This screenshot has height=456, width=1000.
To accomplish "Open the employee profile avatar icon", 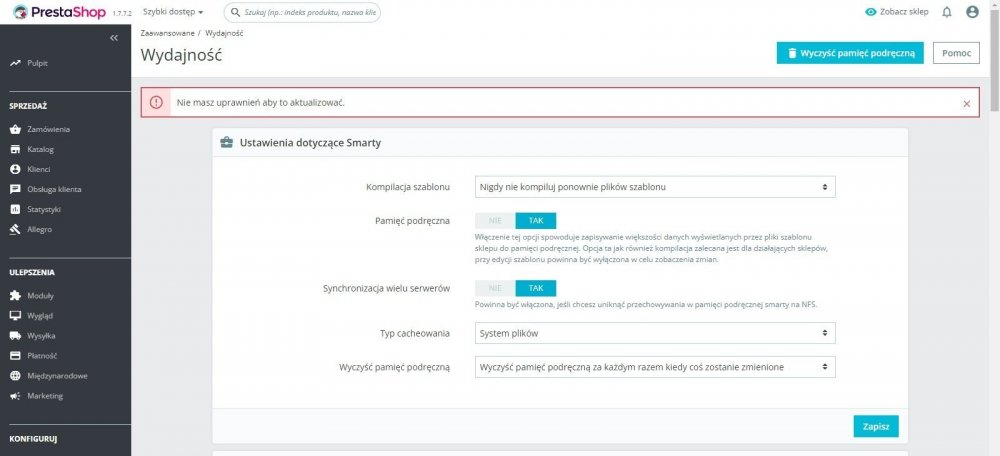I will 972,12.
